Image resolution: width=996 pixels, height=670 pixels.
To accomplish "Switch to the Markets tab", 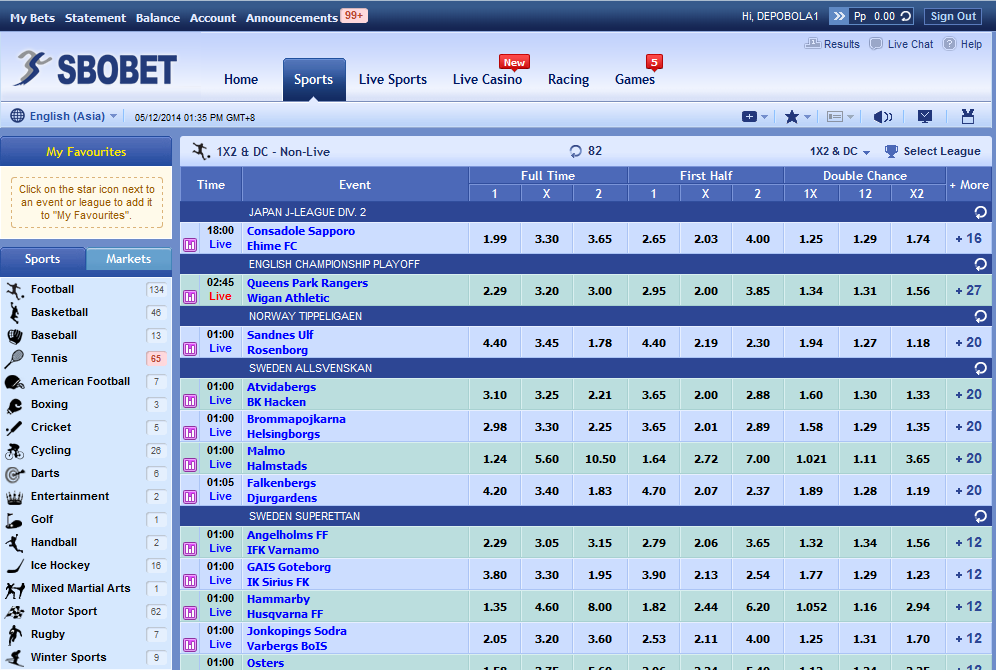I will 128,258.
